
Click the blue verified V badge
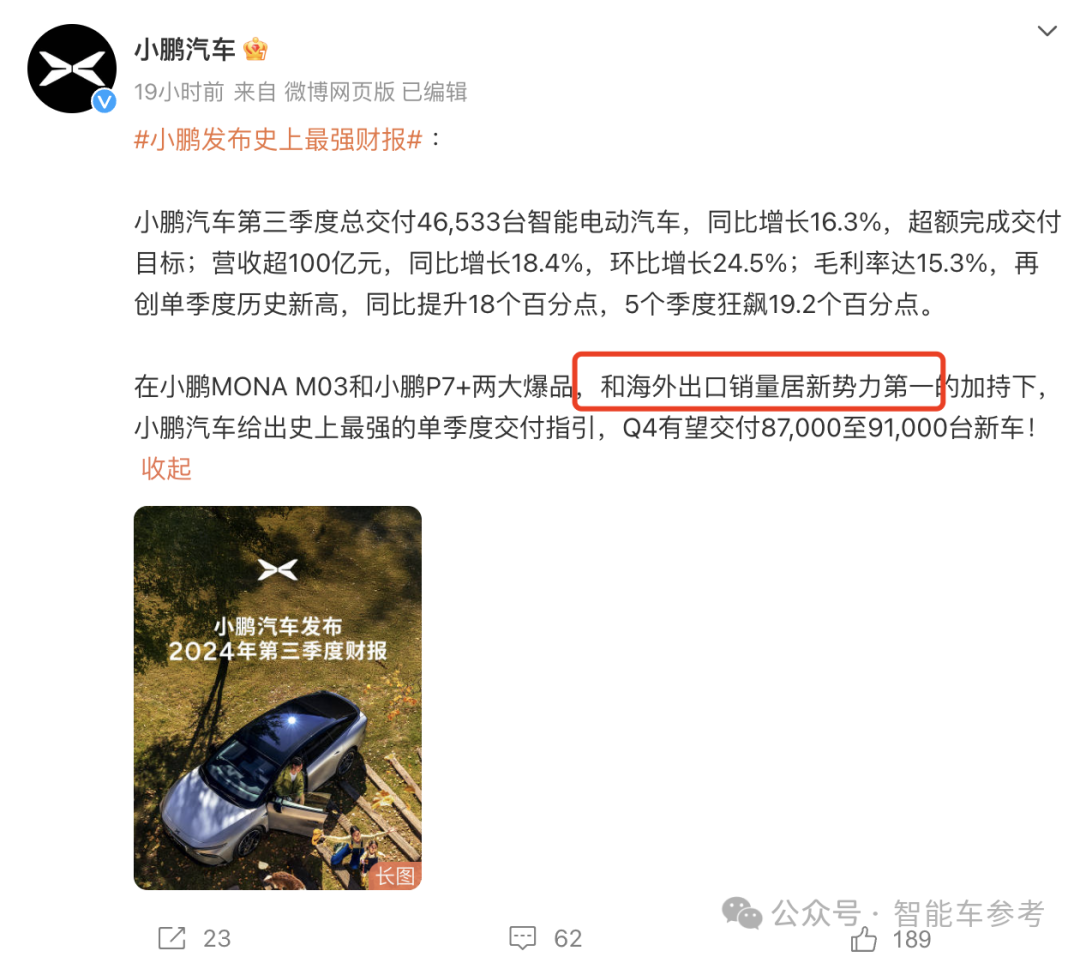coord(104,102)
